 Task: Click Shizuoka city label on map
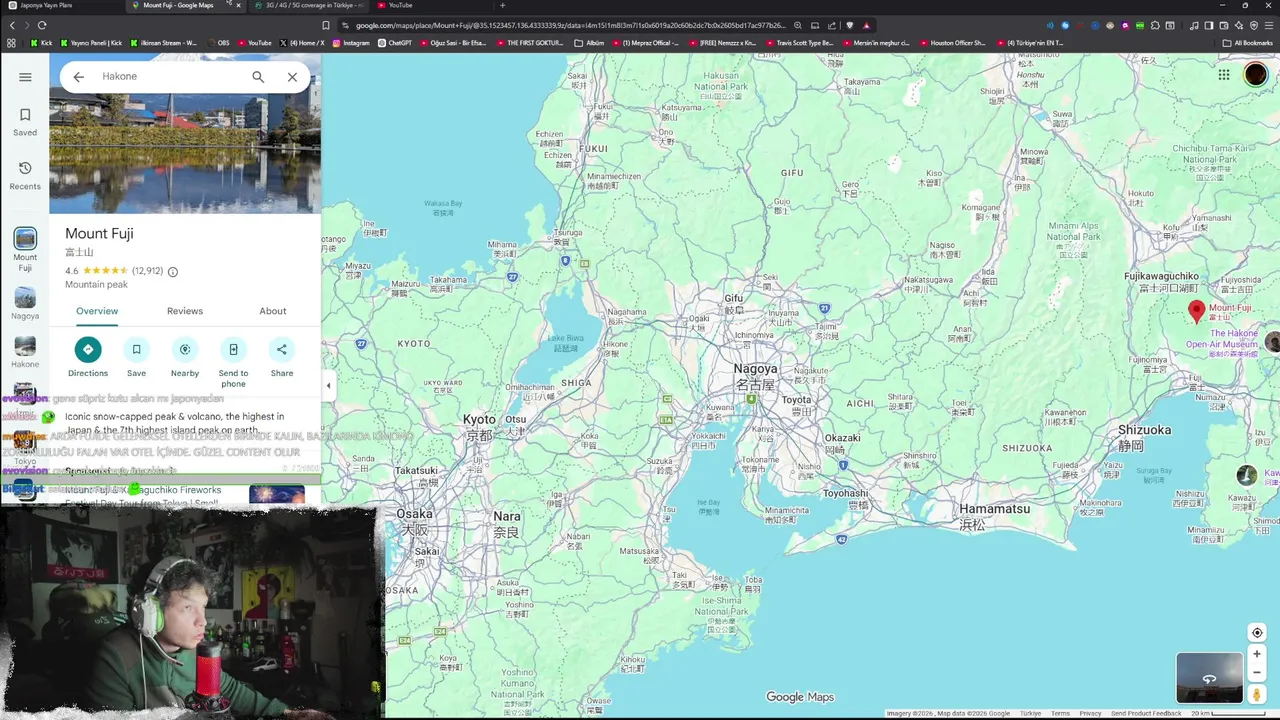point(1144,437)
